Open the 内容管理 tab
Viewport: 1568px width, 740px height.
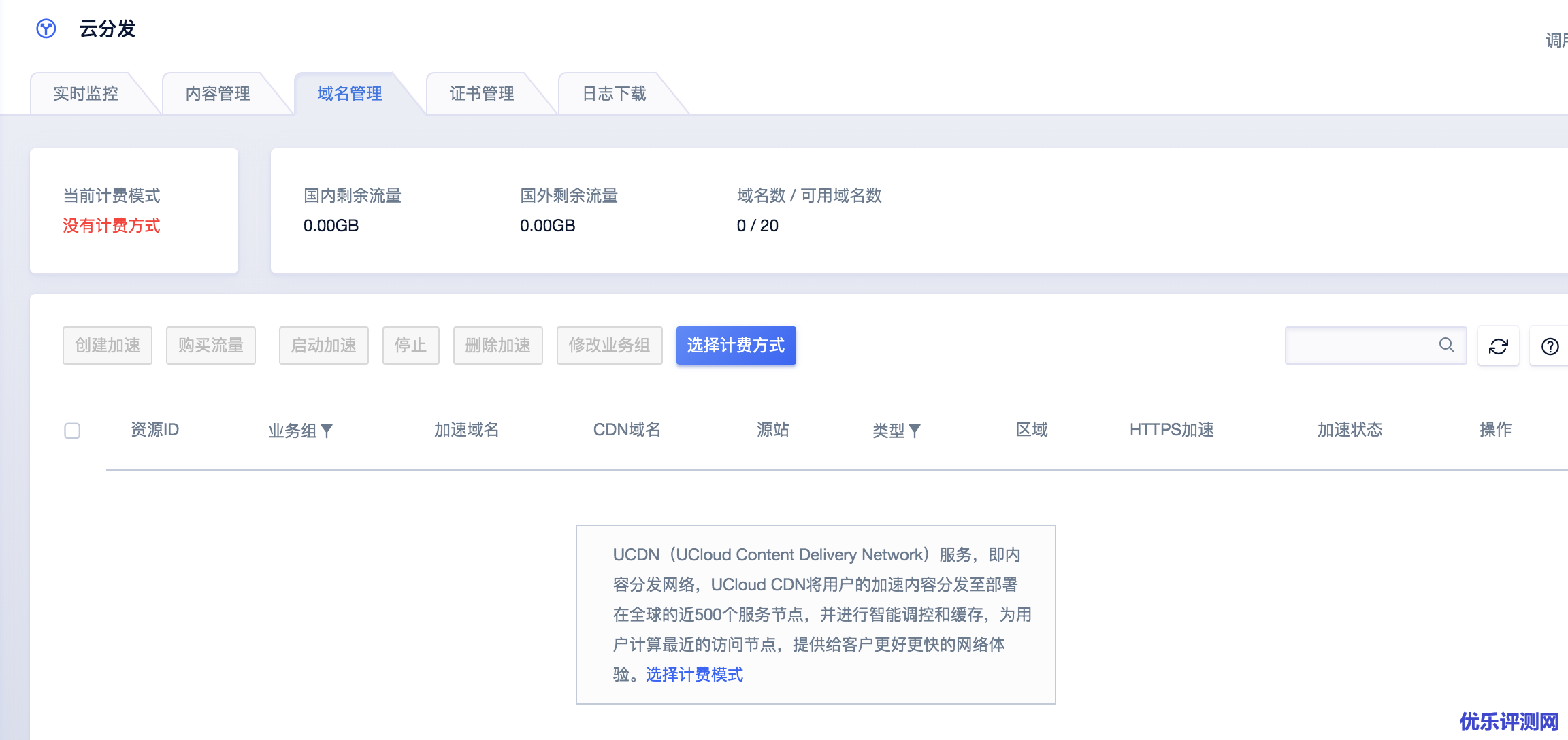point(218,94)
